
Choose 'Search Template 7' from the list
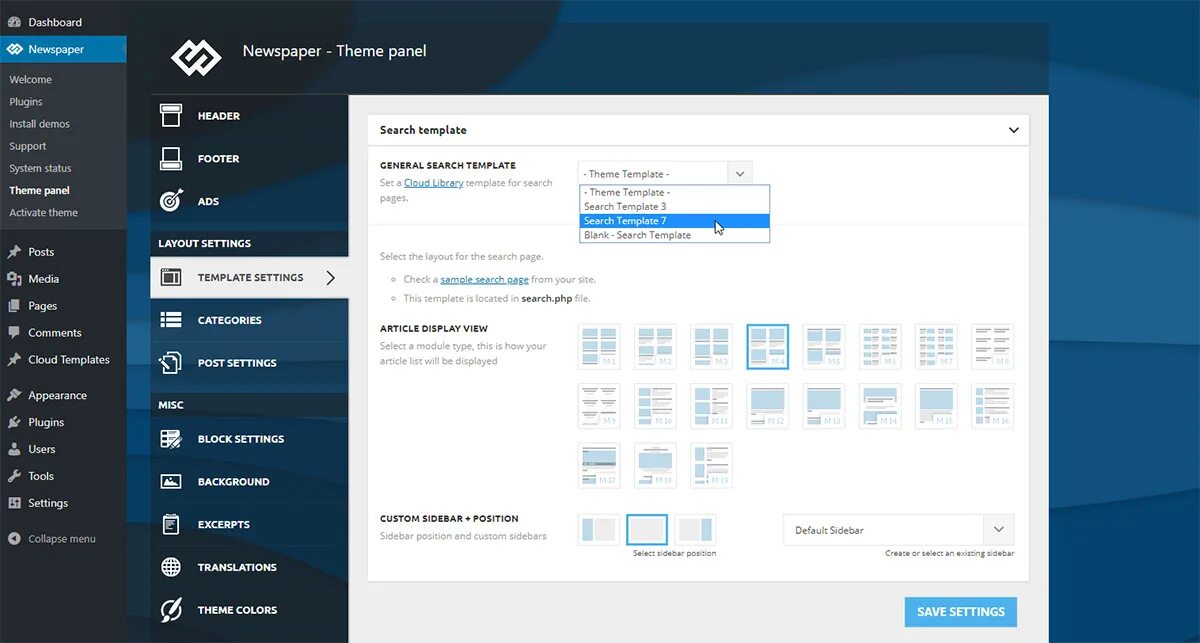[675, 221]
